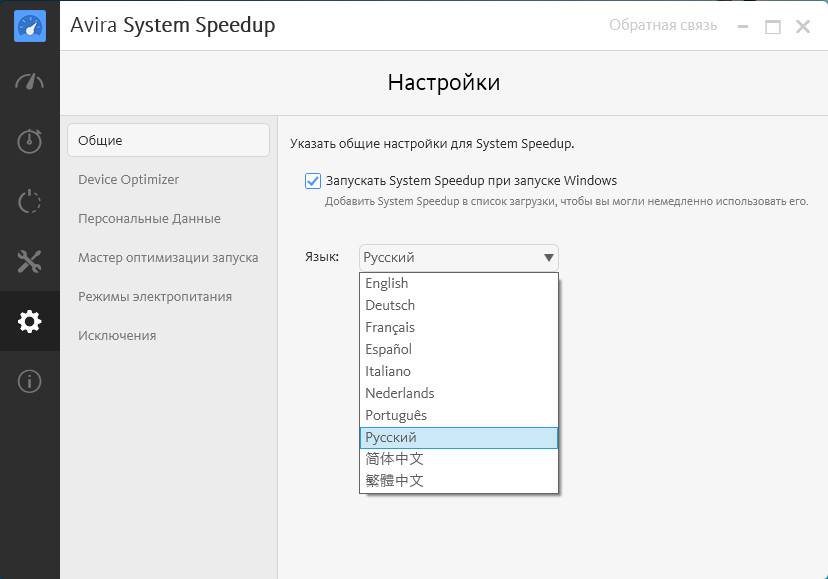
Task: Collapse the Язык dropdown arrow
Action: click(549, 258)
